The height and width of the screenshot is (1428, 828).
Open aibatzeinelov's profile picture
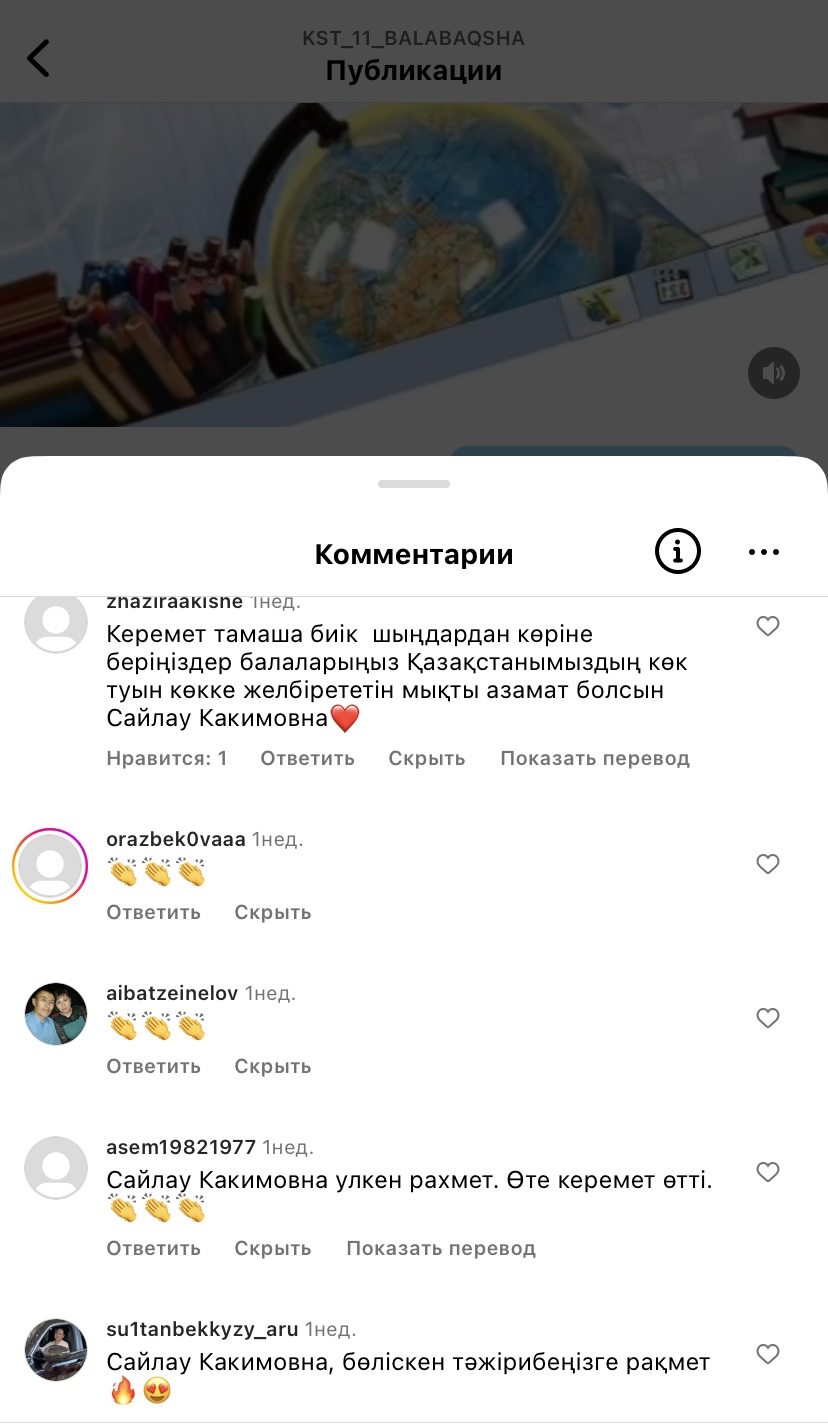(56, 1014)
